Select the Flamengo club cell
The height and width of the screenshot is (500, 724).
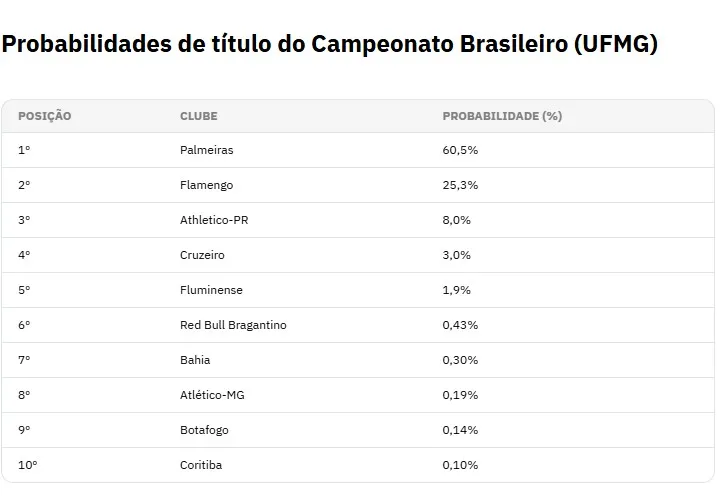[x=206, y=185]
